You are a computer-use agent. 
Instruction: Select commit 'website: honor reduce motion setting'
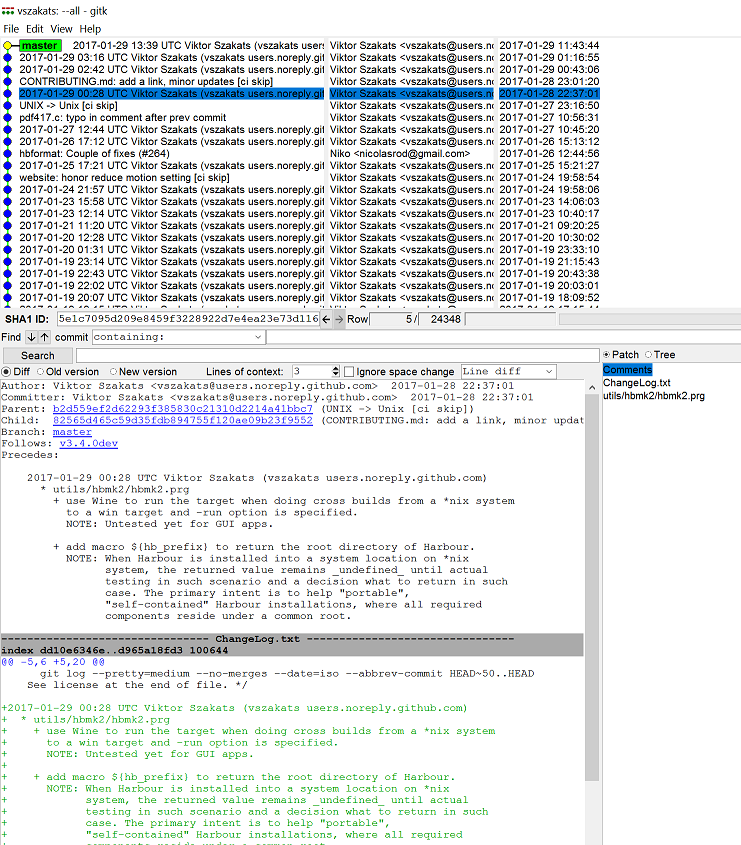tap(124, 178)
